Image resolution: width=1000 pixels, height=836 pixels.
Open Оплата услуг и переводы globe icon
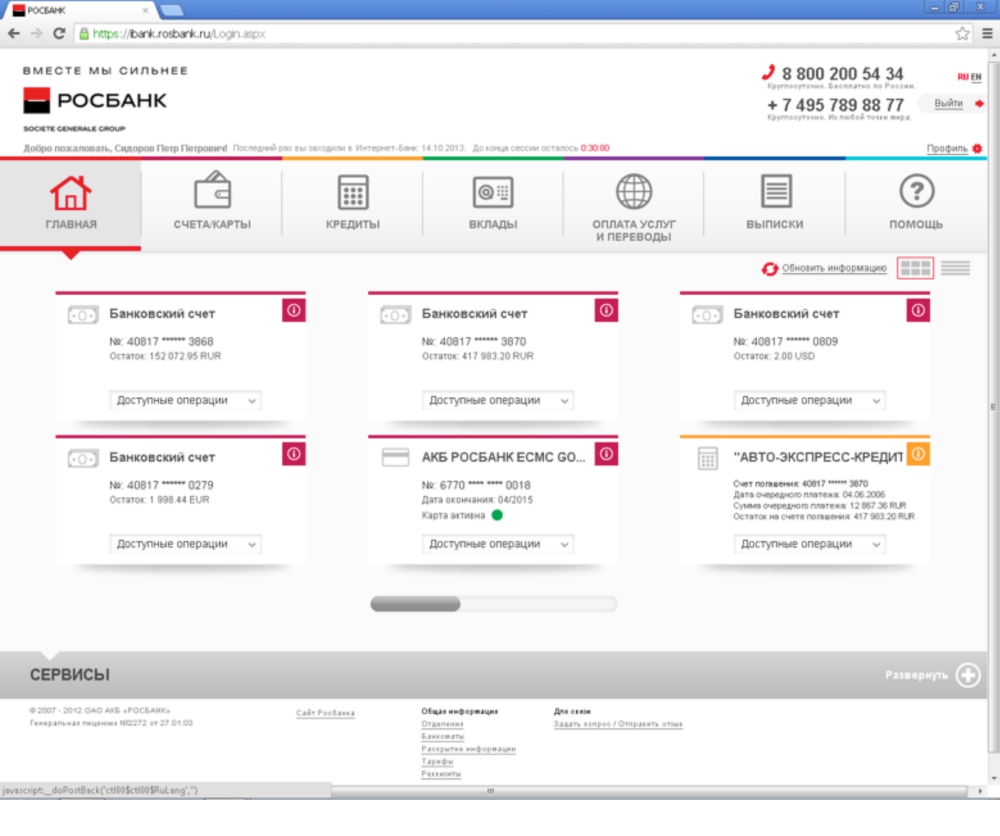tap(634, 191)
